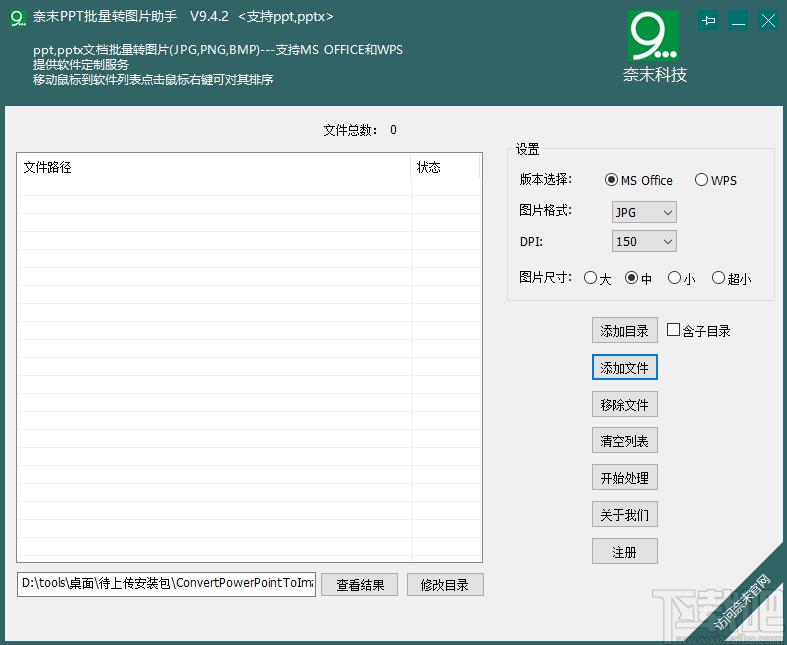
Task: Click the 访问奈末官网 corner link
Action: 742,601
